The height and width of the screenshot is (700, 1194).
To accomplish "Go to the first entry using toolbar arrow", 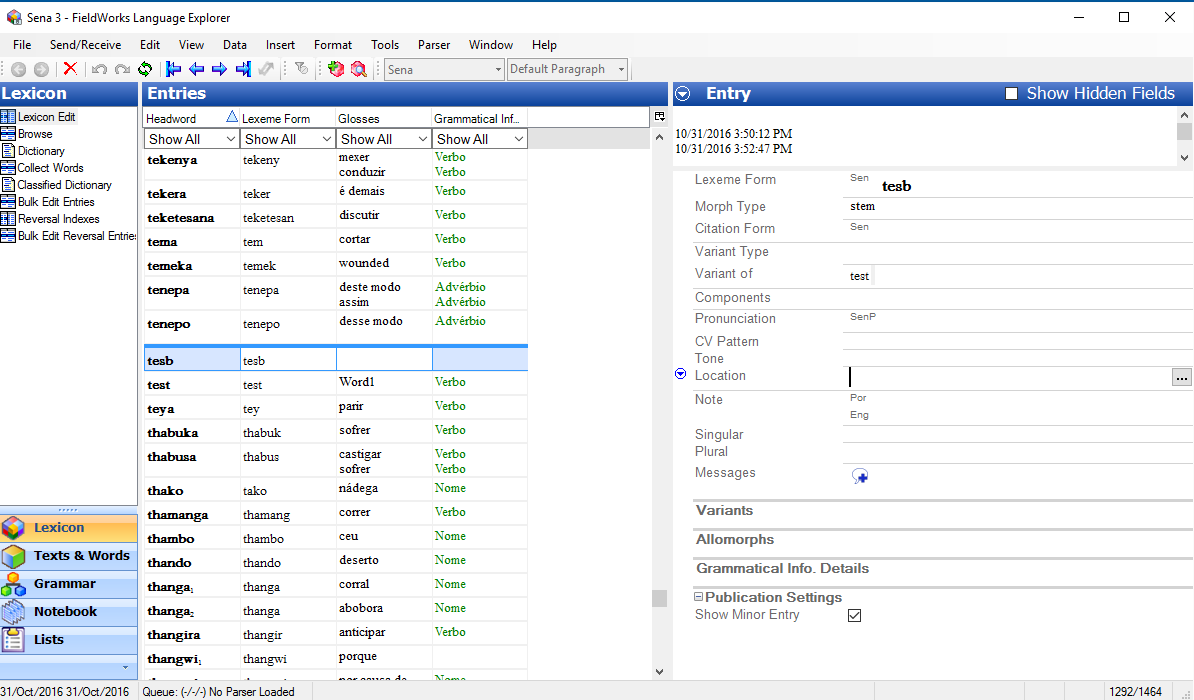I will click(x=174, y=69).
